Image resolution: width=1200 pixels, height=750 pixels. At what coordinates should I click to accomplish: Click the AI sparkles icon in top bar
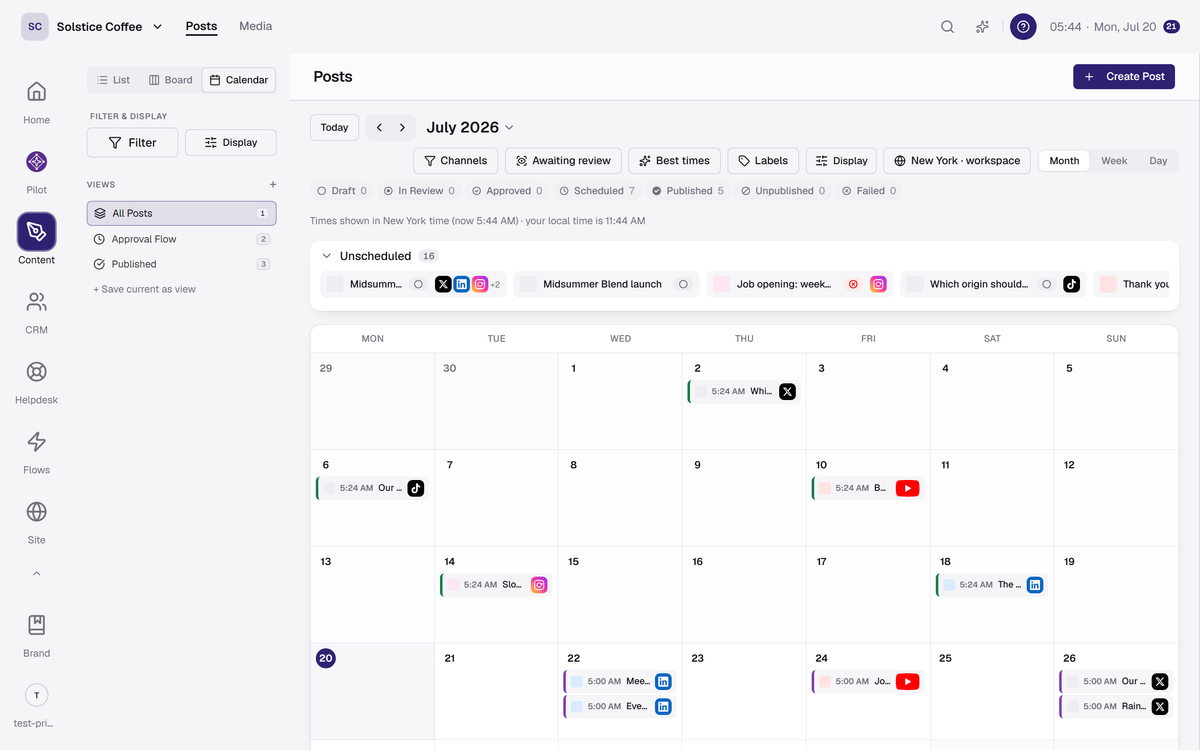[x=983, y=27]
